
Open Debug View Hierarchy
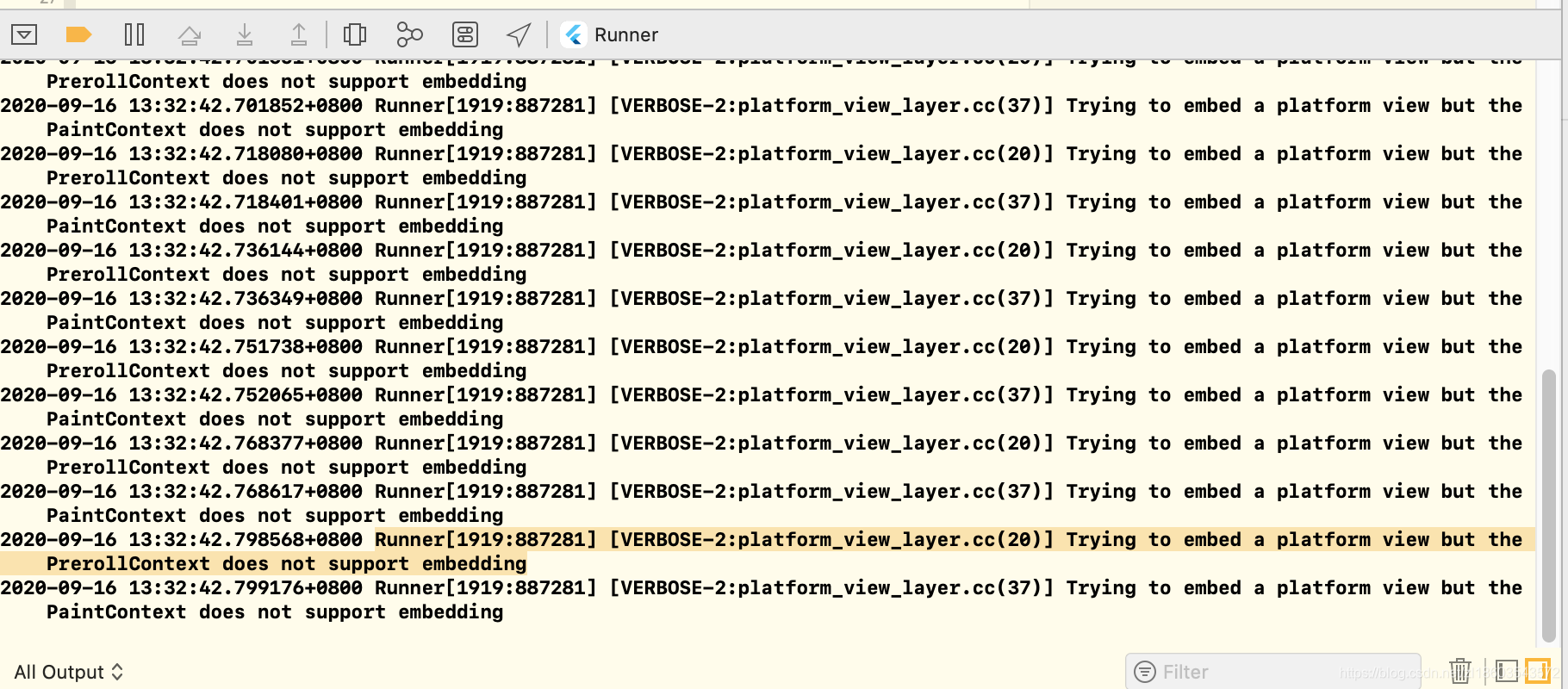(355, 34)
